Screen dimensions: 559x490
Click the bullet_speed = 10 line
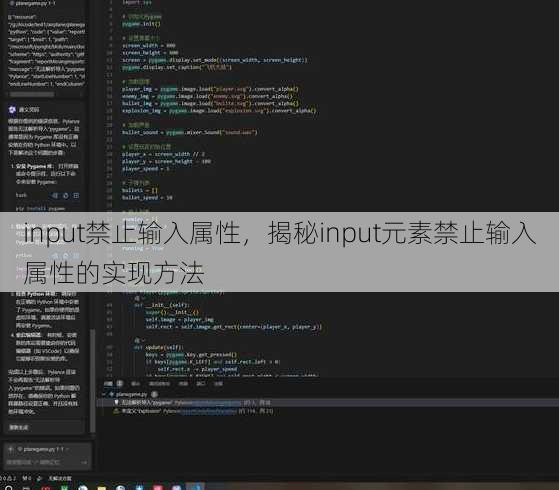(147, 198)
